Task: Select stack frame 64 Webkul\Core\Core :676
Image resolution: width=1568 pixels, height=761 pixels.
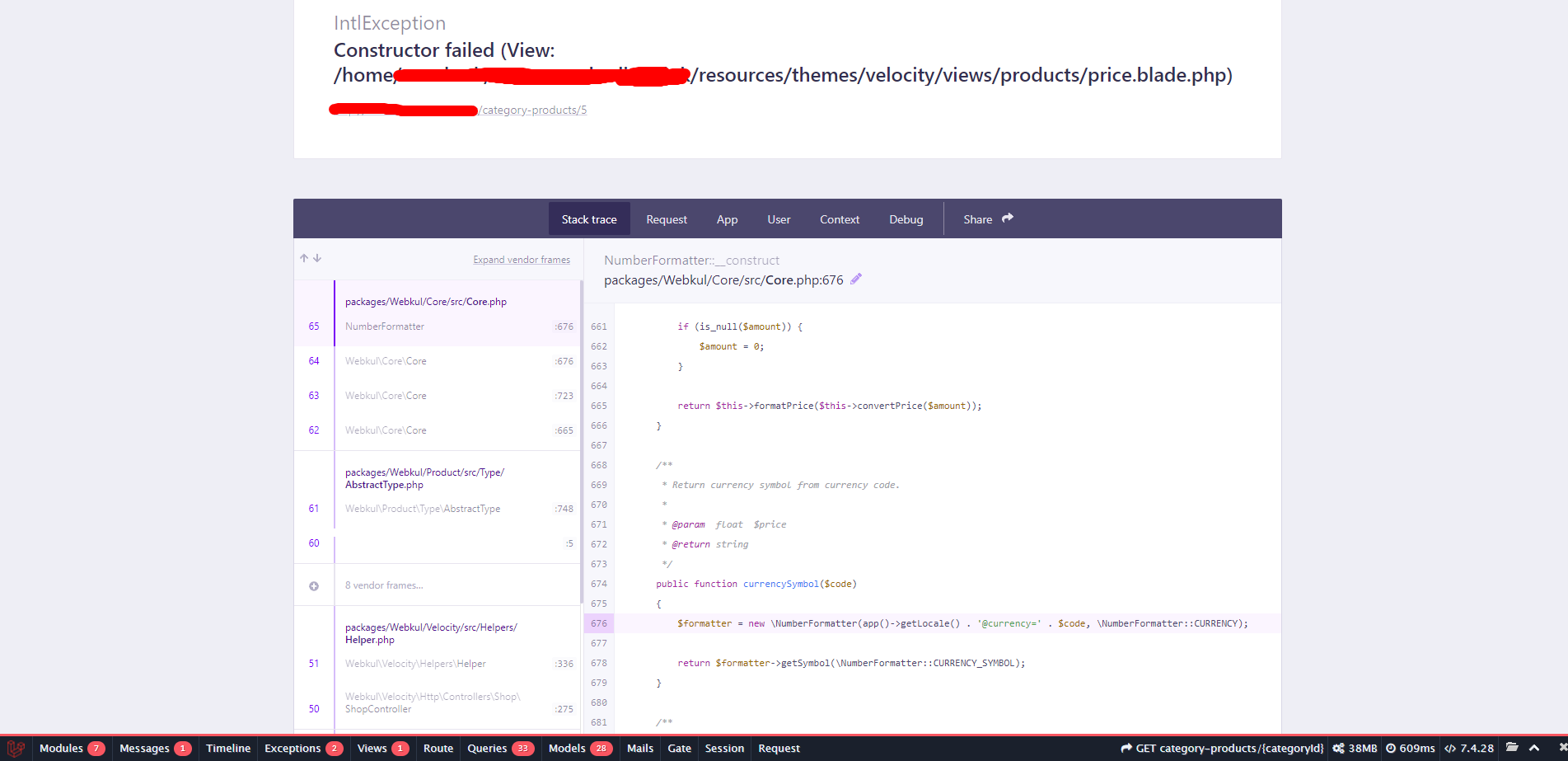Action: (x=438, y=361)
